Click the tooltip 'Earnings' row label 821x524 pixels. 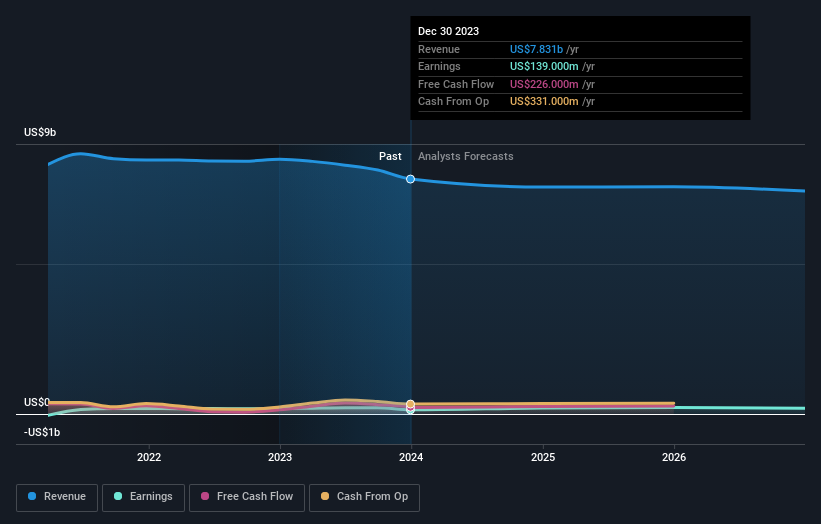point(439,66)
